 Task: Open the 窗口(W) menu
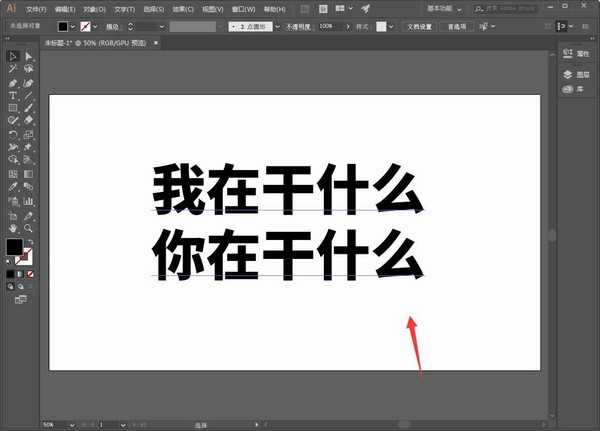[243, 9]
